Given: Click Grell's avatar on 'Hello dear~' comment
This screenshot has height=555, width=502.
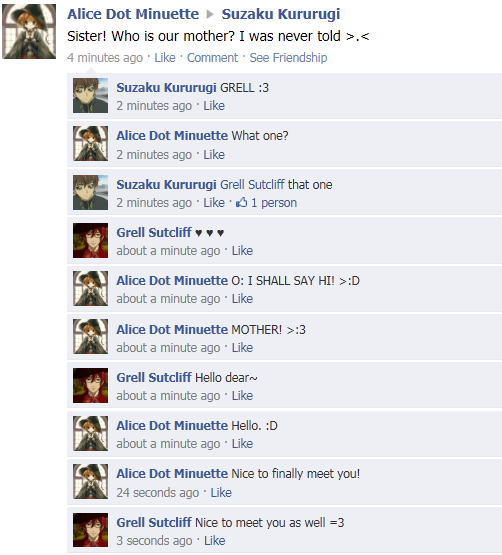Looking at the screenshot, I should [90, 385].
